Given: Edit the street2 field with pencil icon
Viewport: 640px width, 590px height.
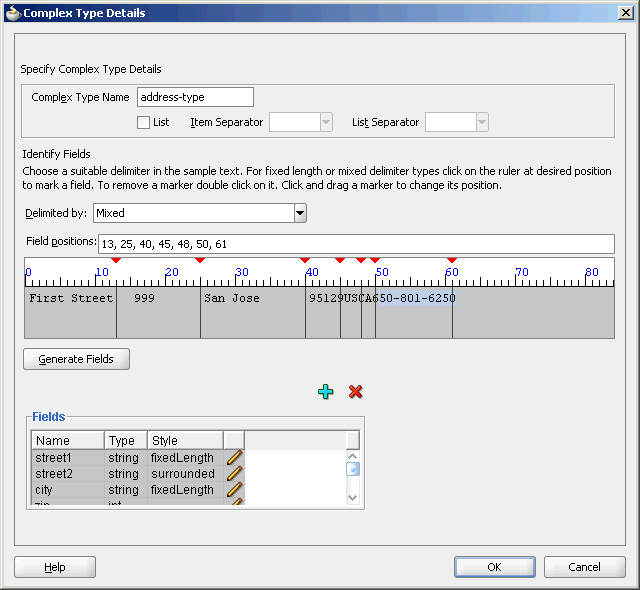Looking at the screenshot, I should pos(234,473).
